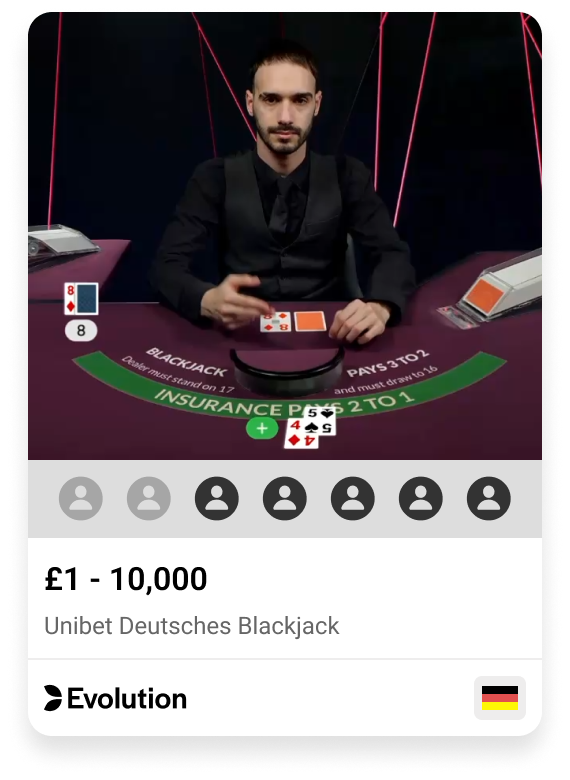Click the German flag language icon
Image resolution: width=570 pixels, height=780 pixels.
point(500,698)
